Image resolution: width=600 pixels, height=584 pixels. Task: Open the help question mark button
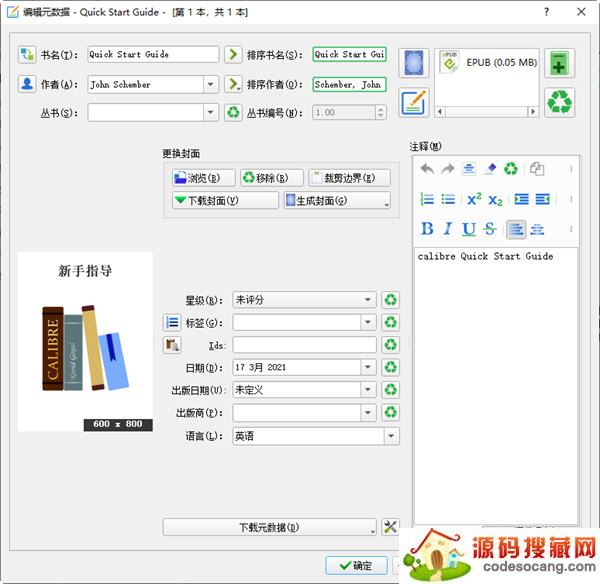[x=546, y=12]
